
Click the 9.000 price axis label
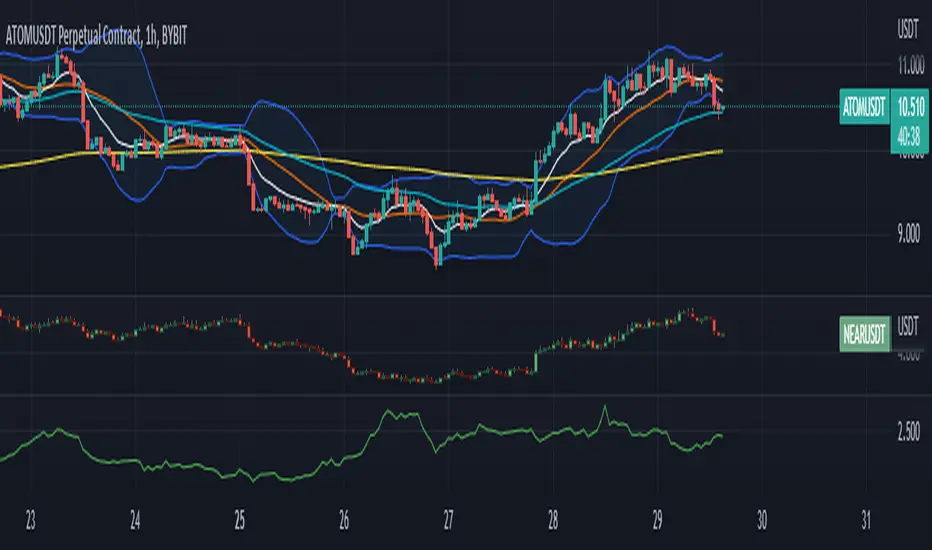tap(911, 234)
